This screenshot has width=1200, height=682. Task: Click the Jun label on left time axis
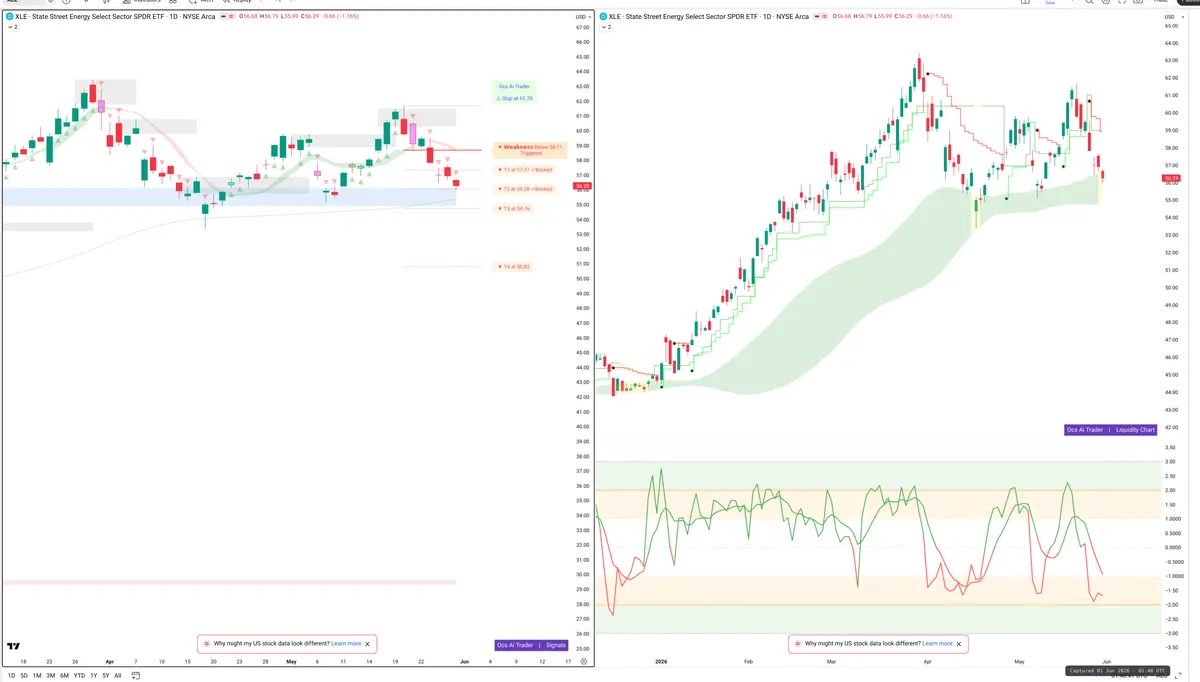(464, 662)
